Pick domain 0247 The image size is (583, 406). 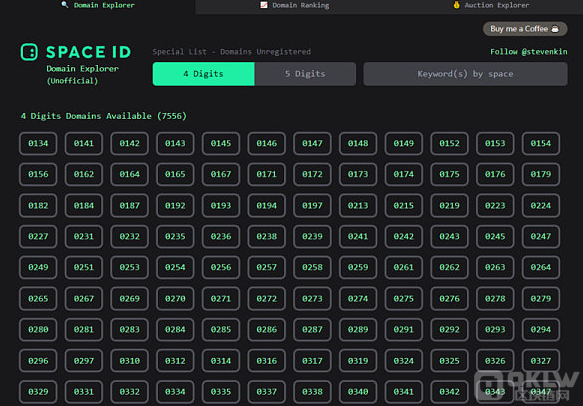tap(541, 236)
